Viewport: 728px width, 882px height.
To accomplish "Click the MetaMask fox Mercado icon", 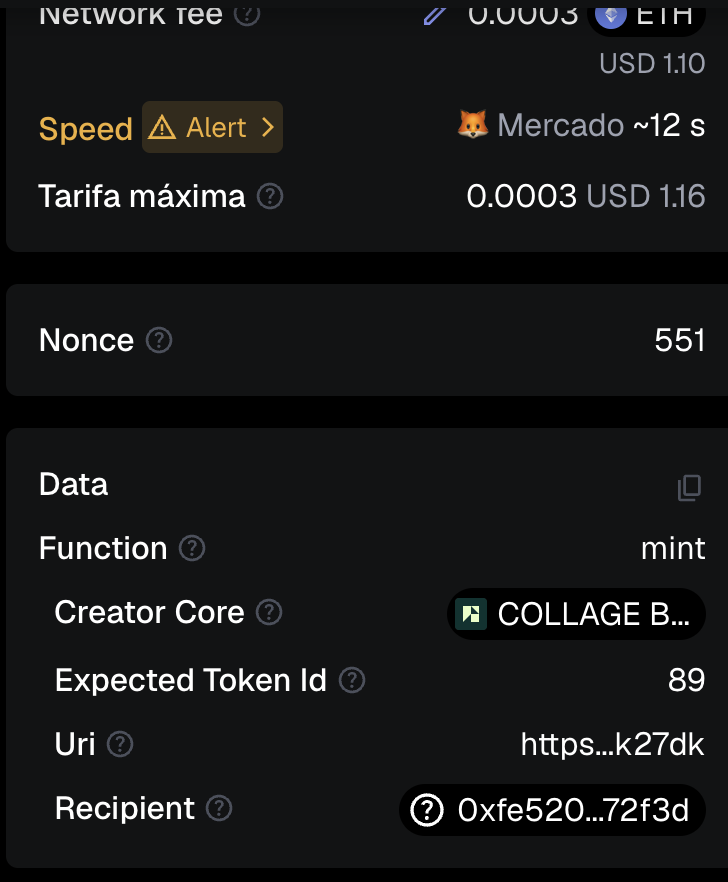I will tap(473, 126).
